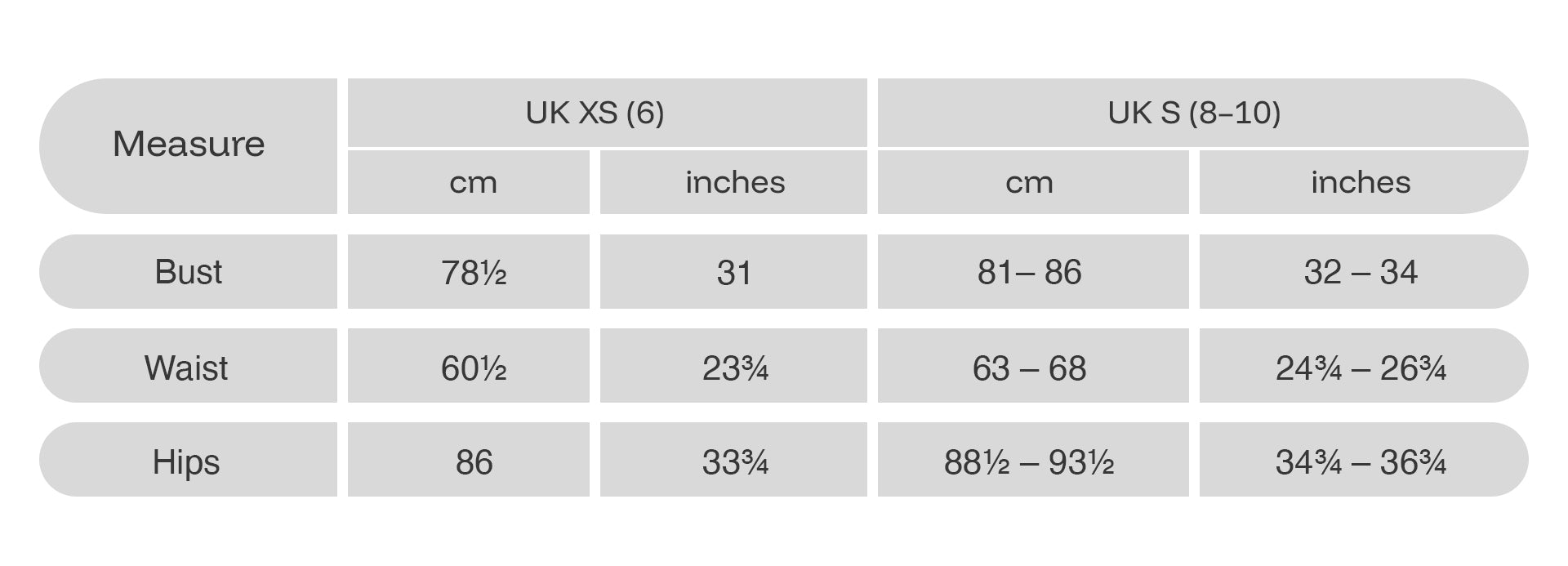The height and width of the screenshot is (566, 1568).
Task: Click the 24¾ – 26¾ waist inches cell
Action: (x=1361, y=368)
